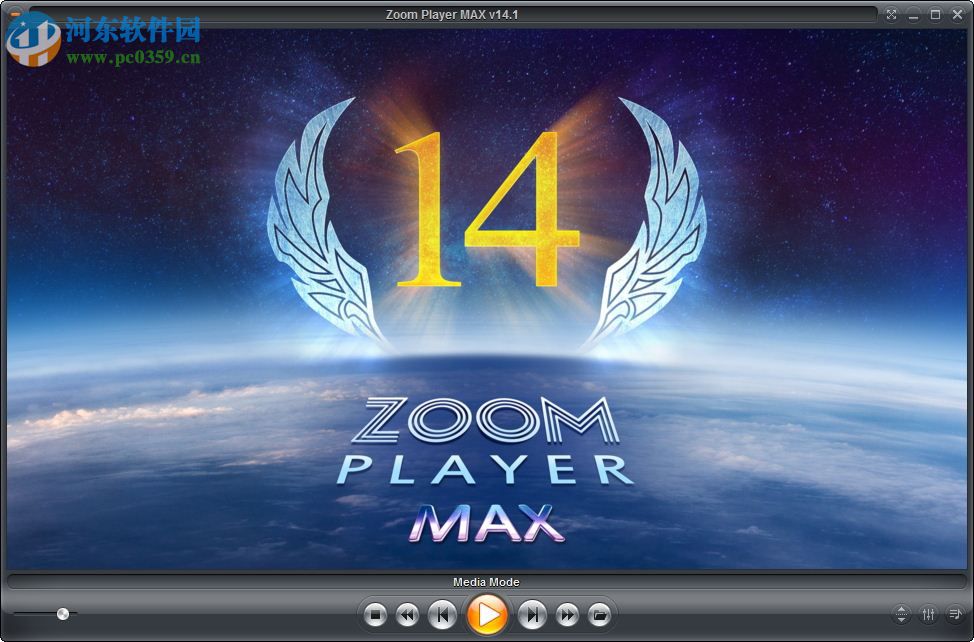This screenshot has height=642, width=974.
Task: Click the up/down arrows icon on control bar
Action: click(x=902, y=615)
